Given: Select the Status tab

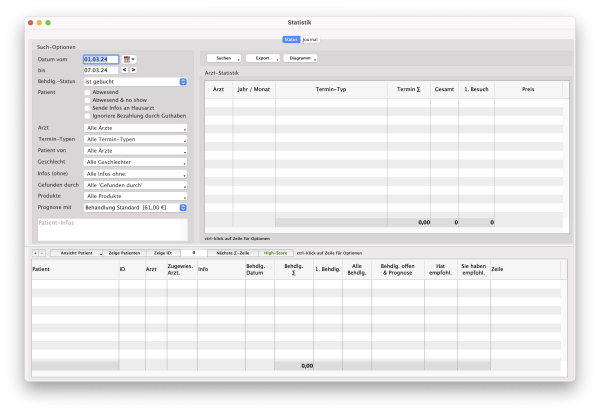Looking at the screenshot, I should click(x=291, y=40).
